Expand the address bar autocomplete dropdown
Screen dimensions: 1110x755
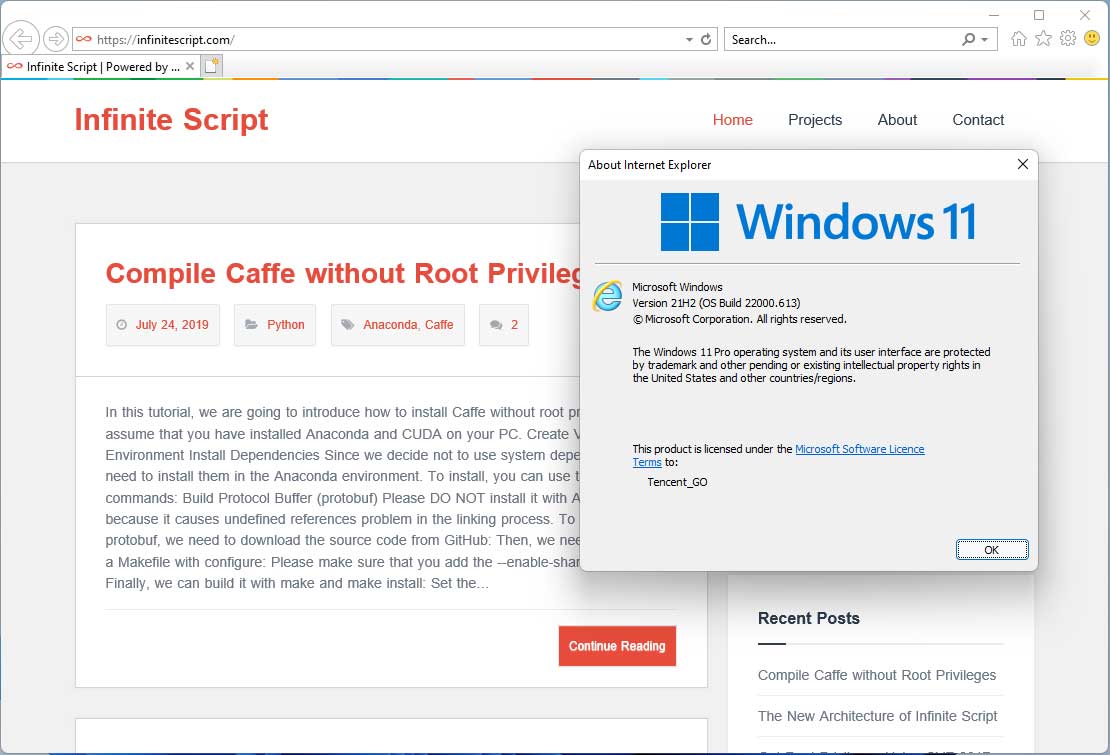(689, 40)
